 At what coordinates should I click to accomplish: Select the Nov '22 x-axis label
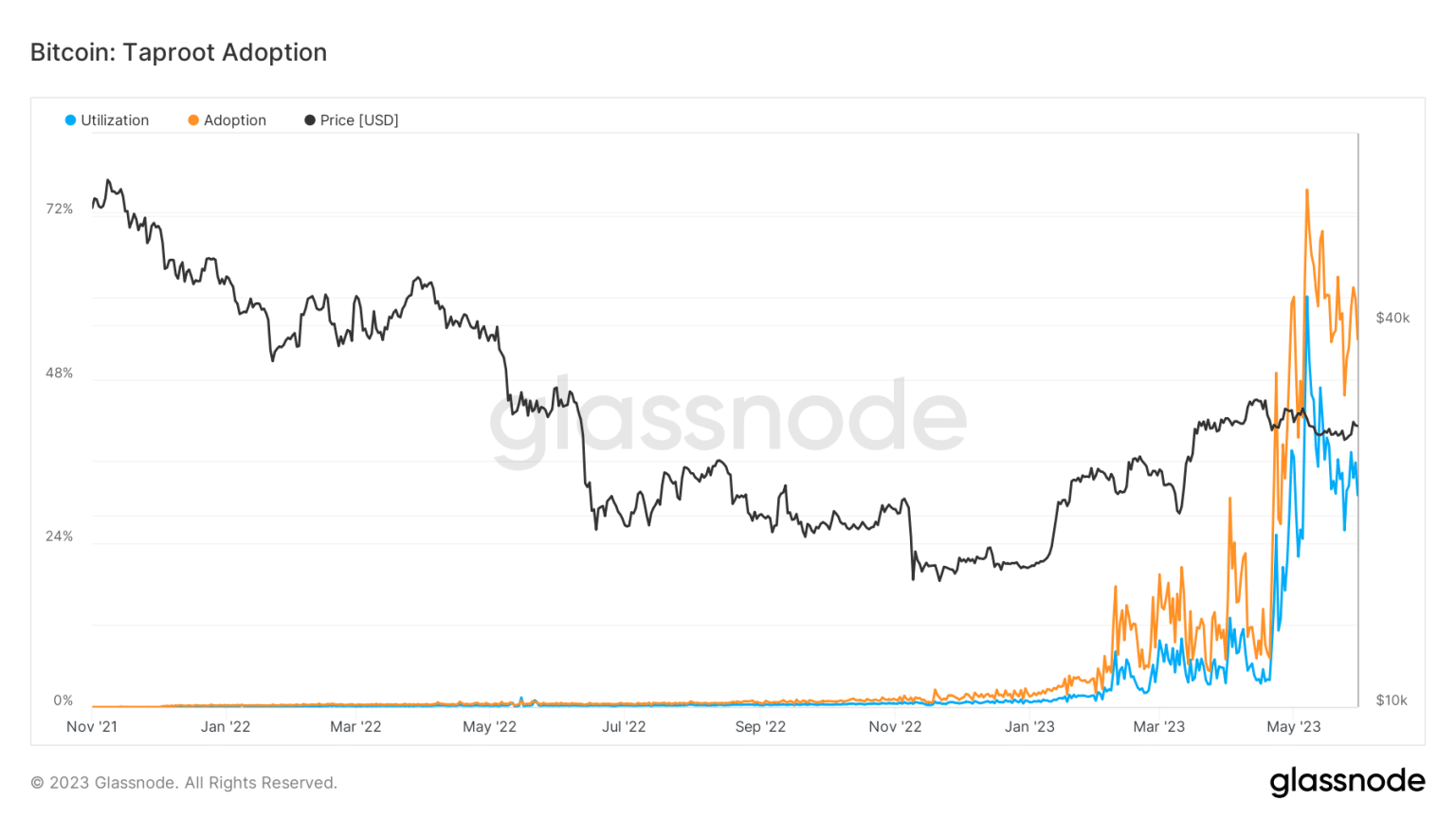895,727
